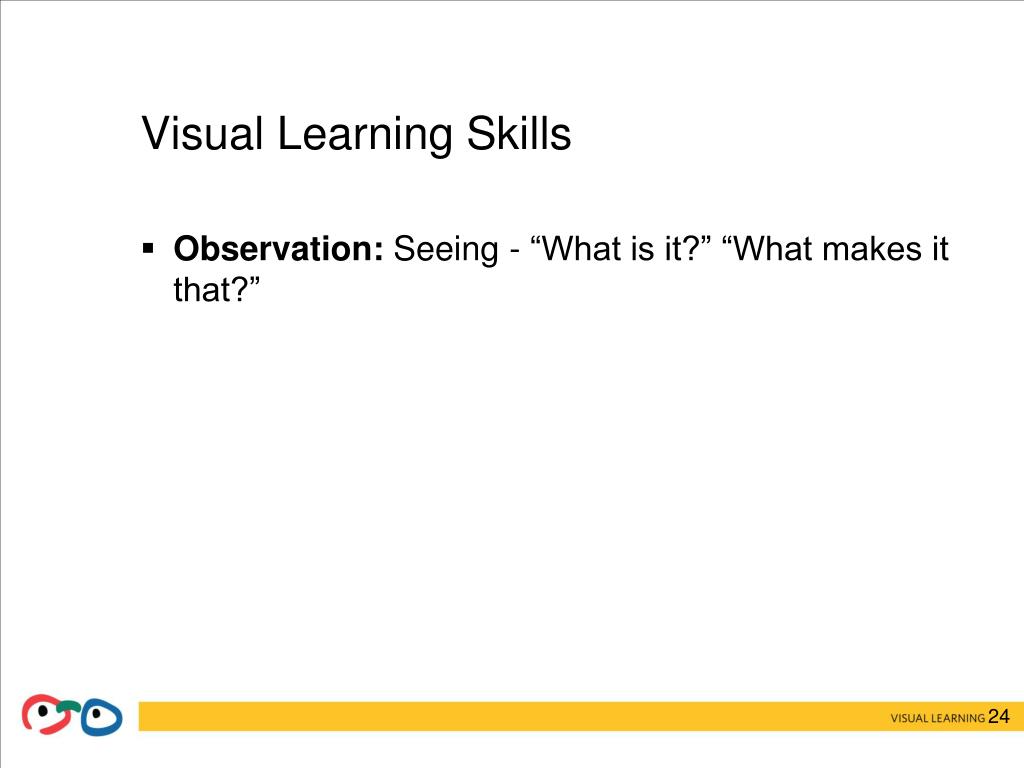Click the word Learning in the title
Image resolution: width=1024 pixels, height=768 pixels.
pos(365,135)
